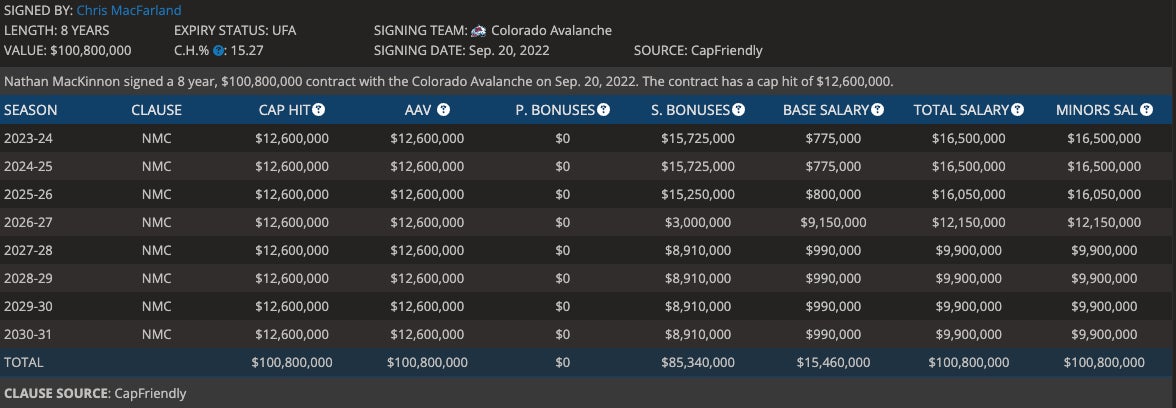Image resolution: width=1176 pixels, height=408 pixels.
Task: Select the 2023-24 season cell
Action: point(31,138)
